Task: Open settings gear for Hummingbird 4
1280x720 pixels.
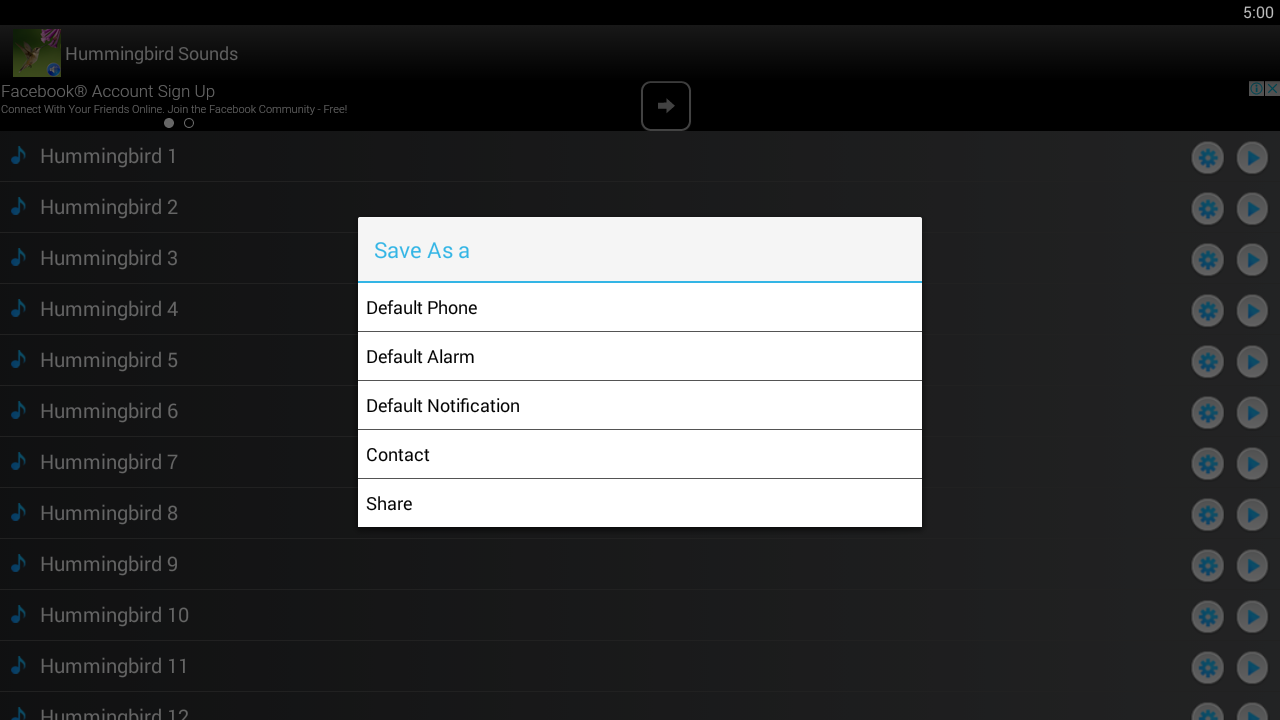Action: (1208, 310)
